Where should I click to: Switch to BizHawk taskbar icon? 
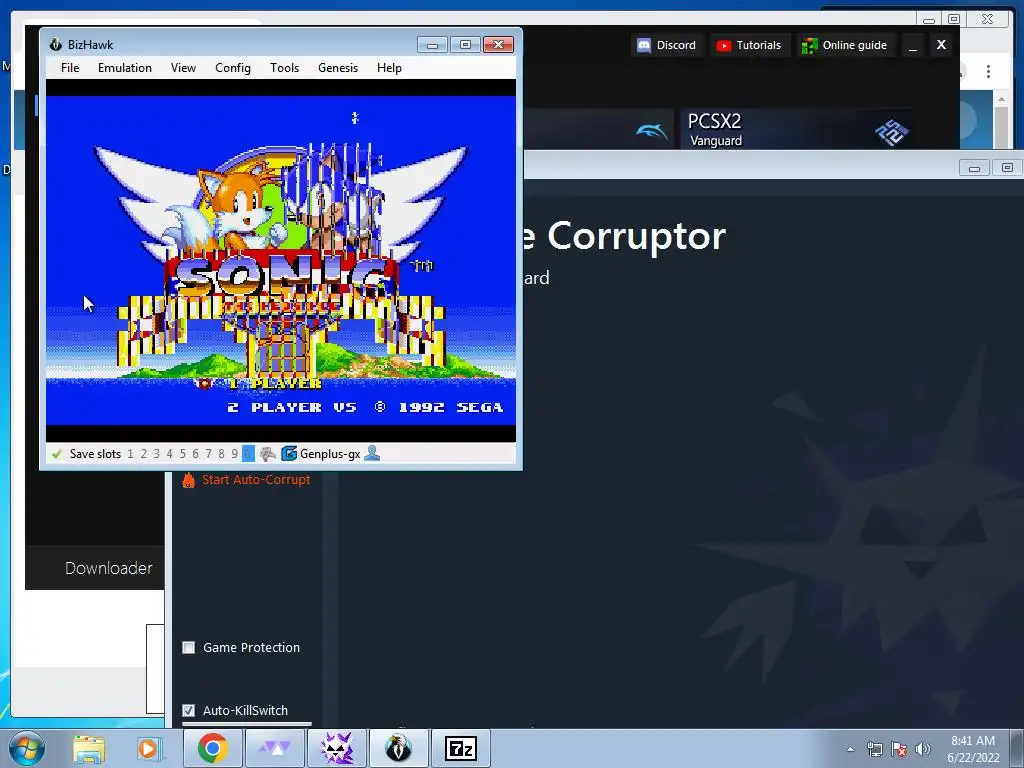coord(399,748)
